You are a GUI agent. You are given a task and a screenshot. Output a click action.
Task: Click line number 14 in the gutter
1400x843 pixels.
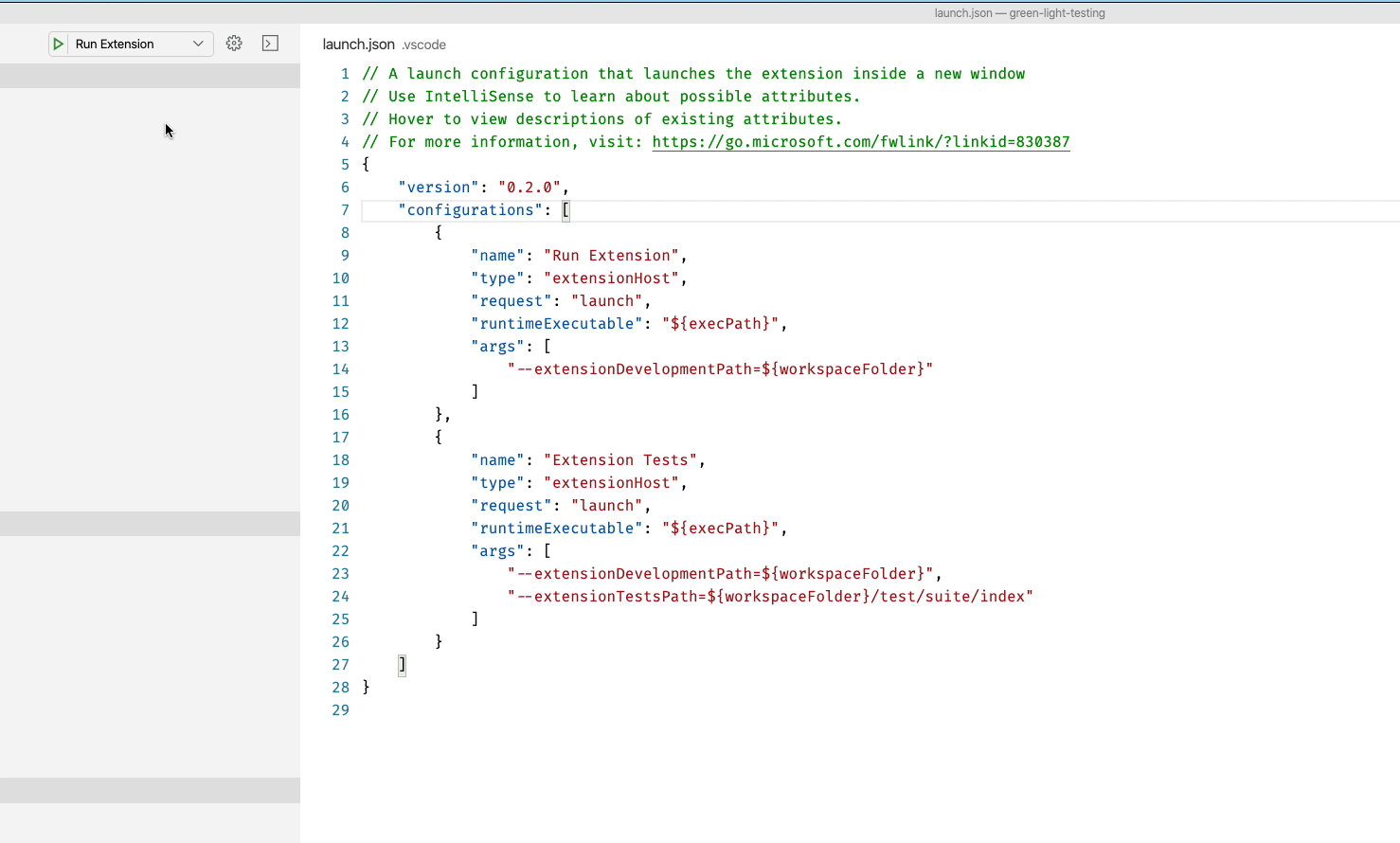point(341,368)
